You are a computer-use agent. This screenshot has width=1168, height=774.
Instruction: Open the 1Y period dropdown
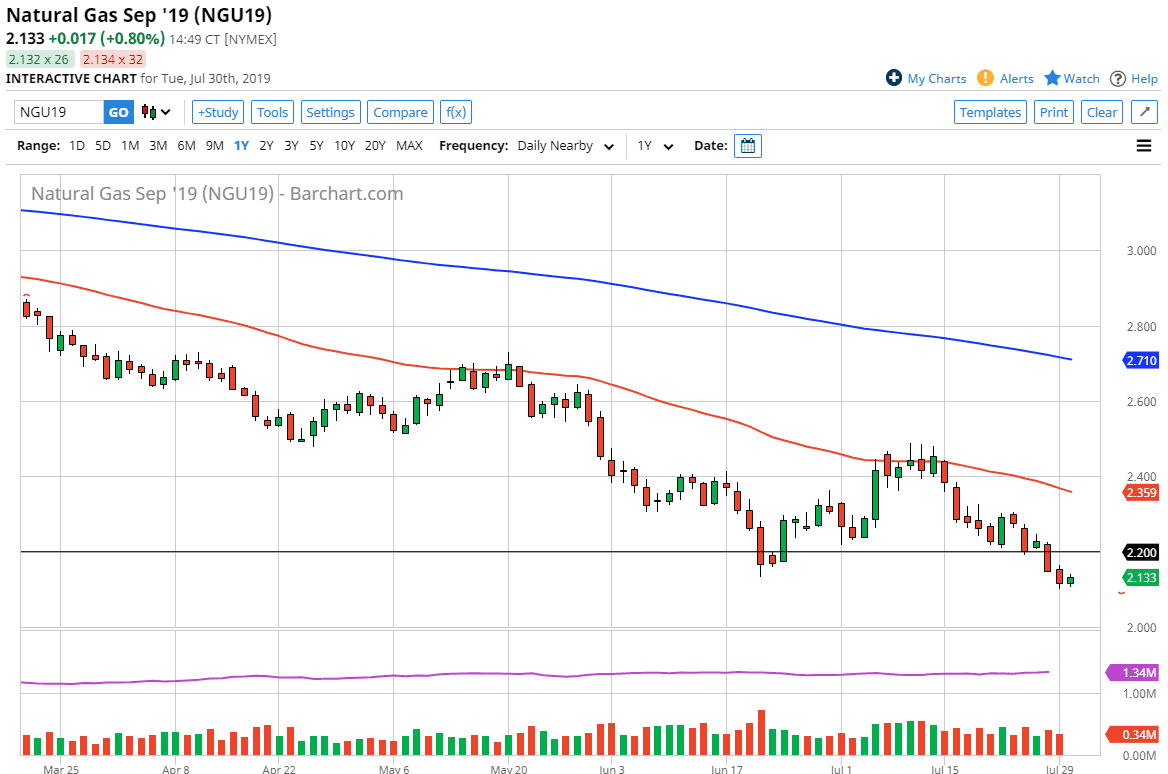[x=656, y=146]
